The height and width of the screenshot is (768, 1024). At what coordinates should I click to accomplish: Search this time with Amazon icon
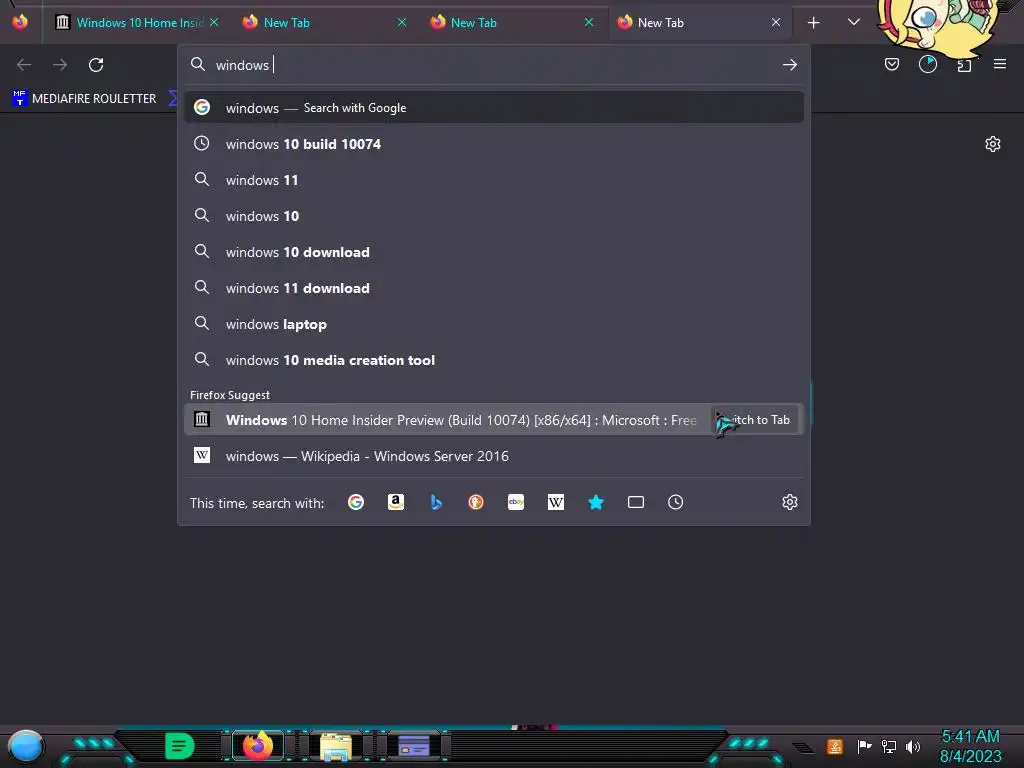coord(396,502)
